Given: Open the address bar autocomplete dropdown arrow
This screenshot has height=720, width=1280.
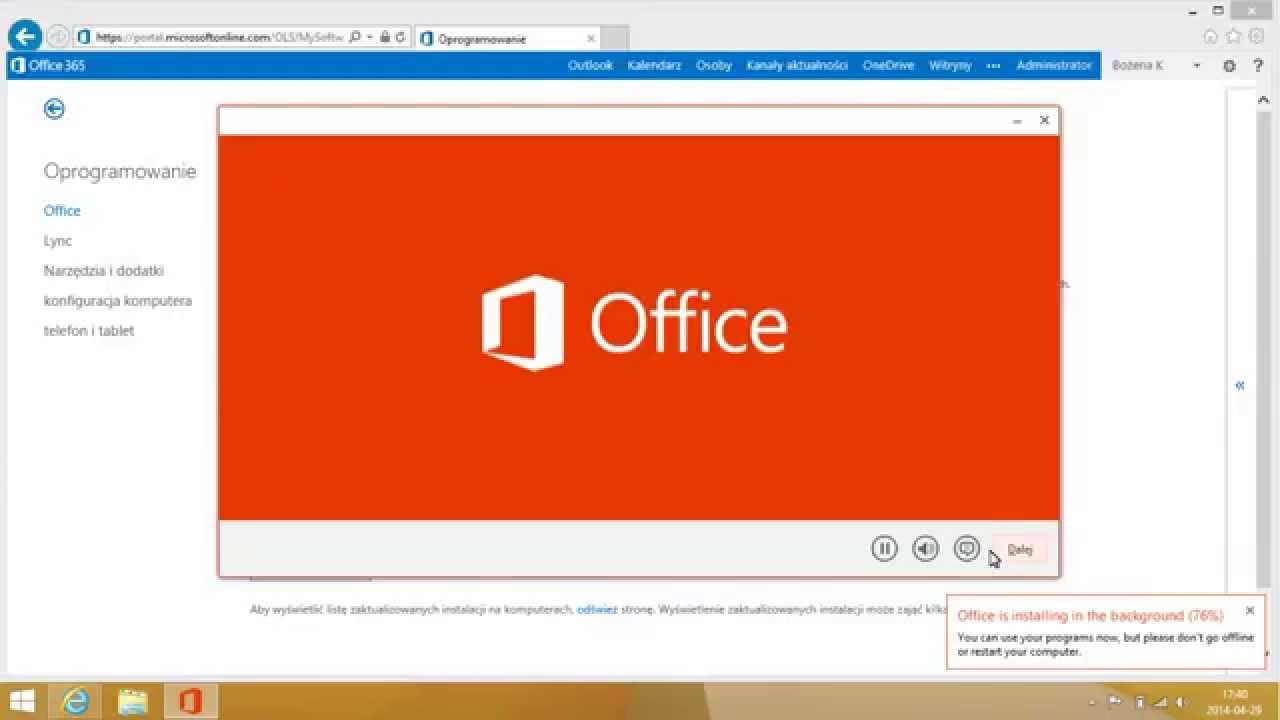Looking at the screenshot, I should point(370,37).
